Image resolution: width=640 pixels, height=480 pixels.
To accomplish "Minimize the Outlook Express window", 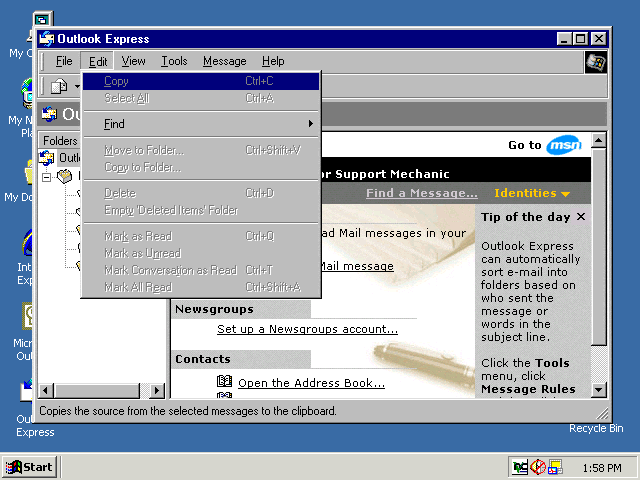I will [x=564, y=39].
